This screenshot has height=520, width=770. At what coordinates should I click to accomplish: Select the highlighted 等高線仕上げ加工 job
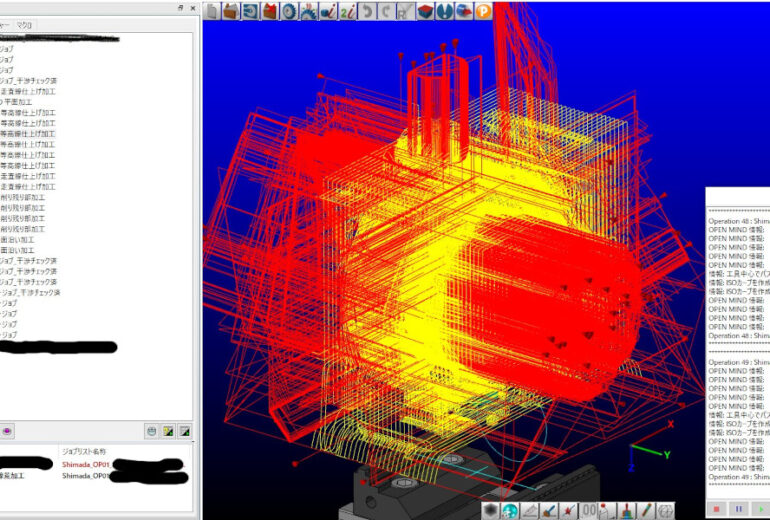[x=26, y=134]
